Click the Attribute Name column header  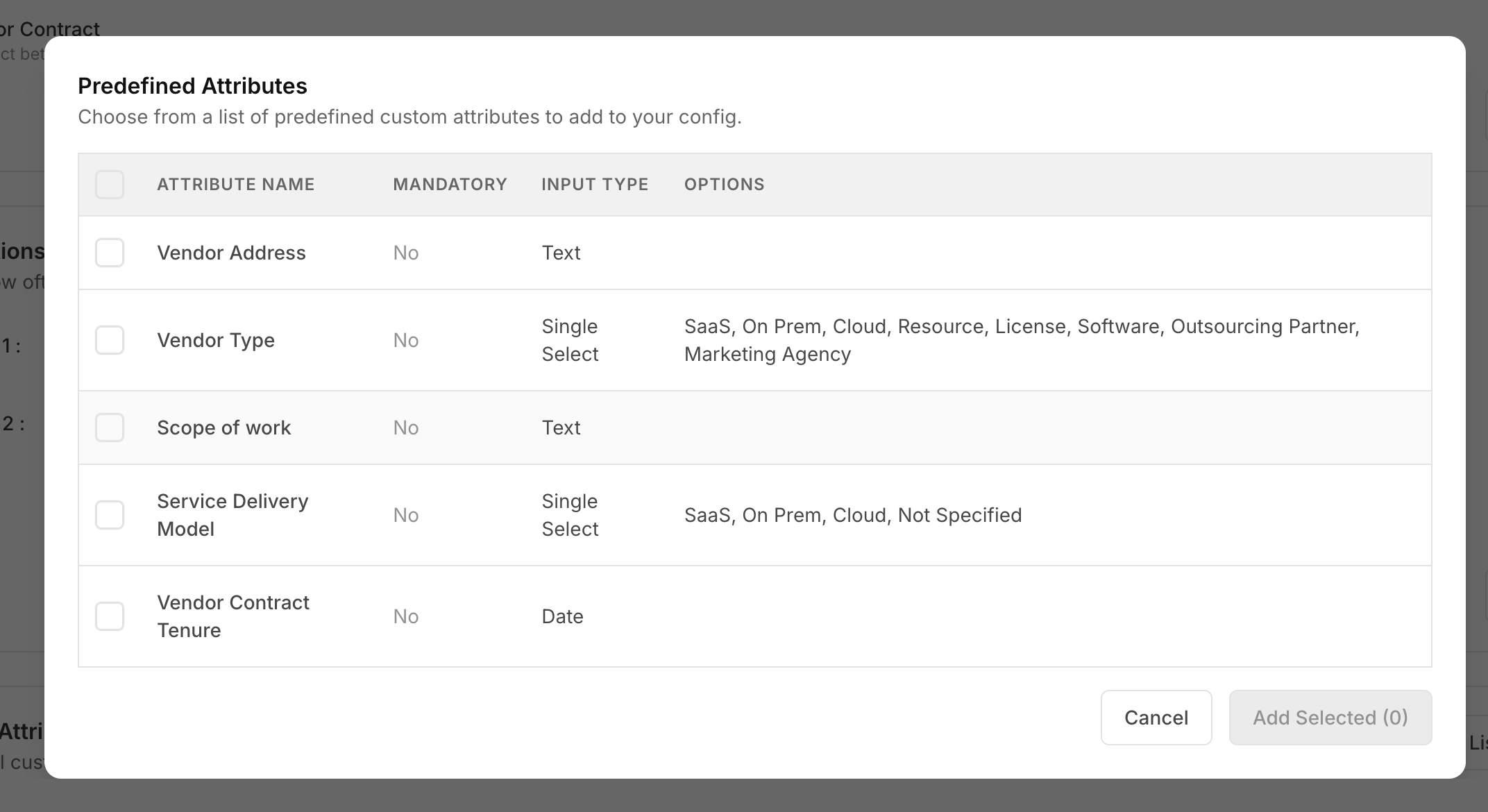point(236,185)
